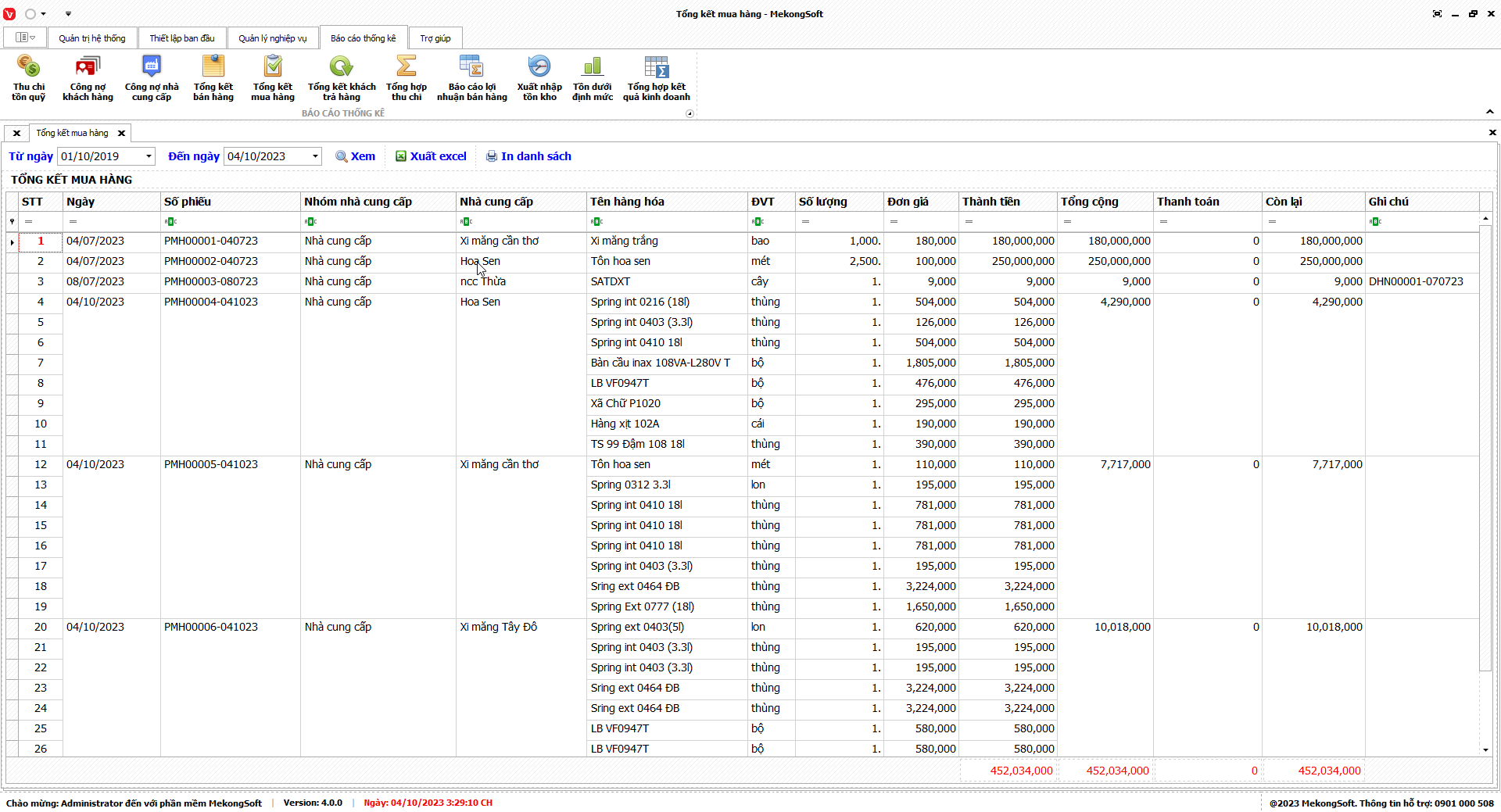This screenshot has width=1501, height=812.
Task: Open Tổng kết bán hàng report
Action: click(x=213, y=77)
